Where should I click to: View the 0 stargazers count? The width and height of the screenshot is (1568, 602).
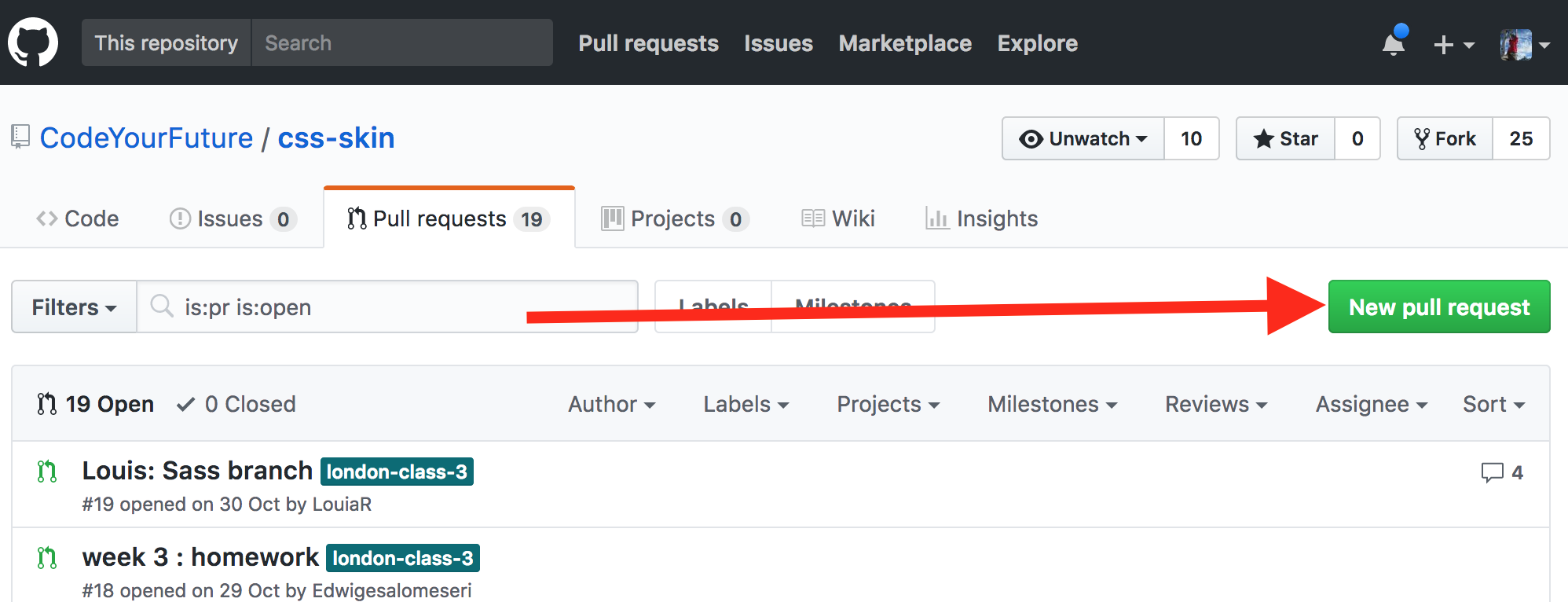[x=1357, y=138]
